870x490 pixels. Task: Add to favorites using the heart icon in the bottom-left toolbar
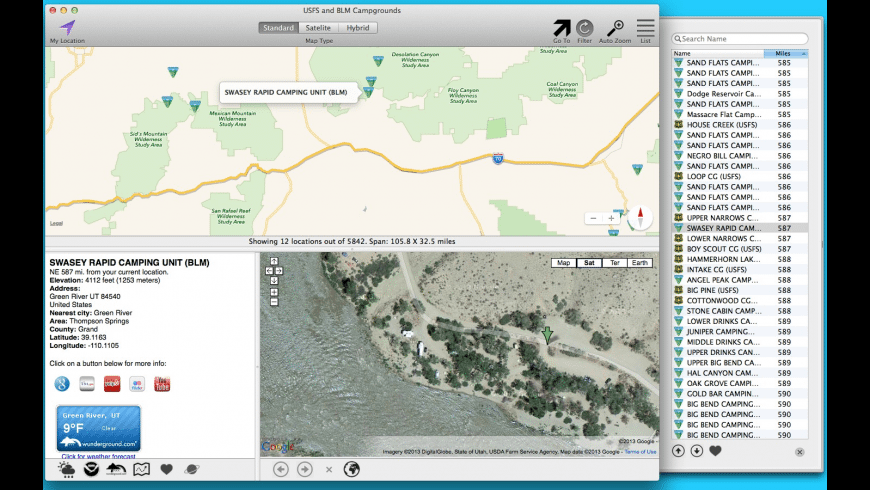click(167, 469)
